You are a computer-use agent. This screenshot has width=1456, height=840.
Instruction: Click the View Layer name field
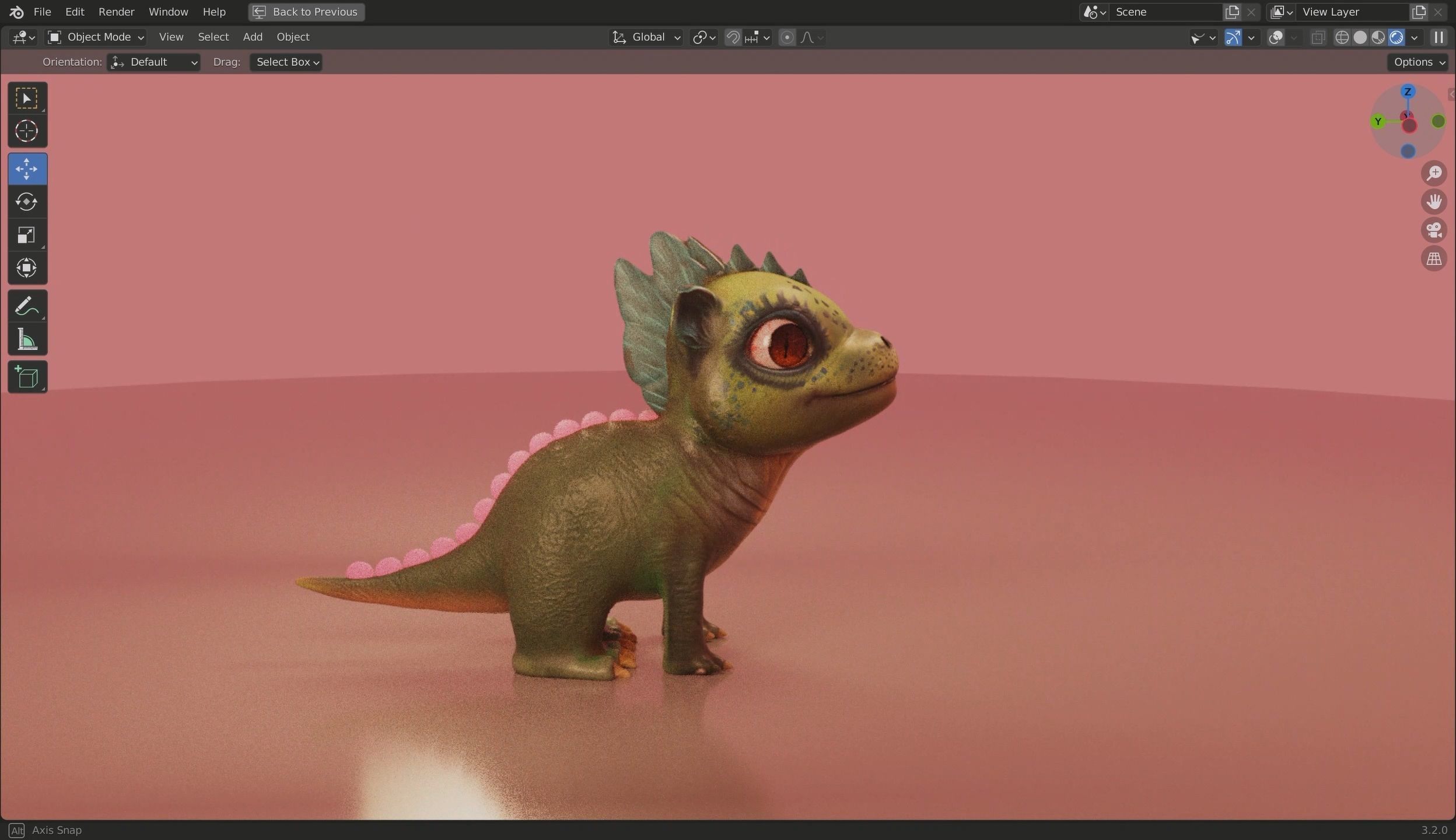tap(1353, 12)
